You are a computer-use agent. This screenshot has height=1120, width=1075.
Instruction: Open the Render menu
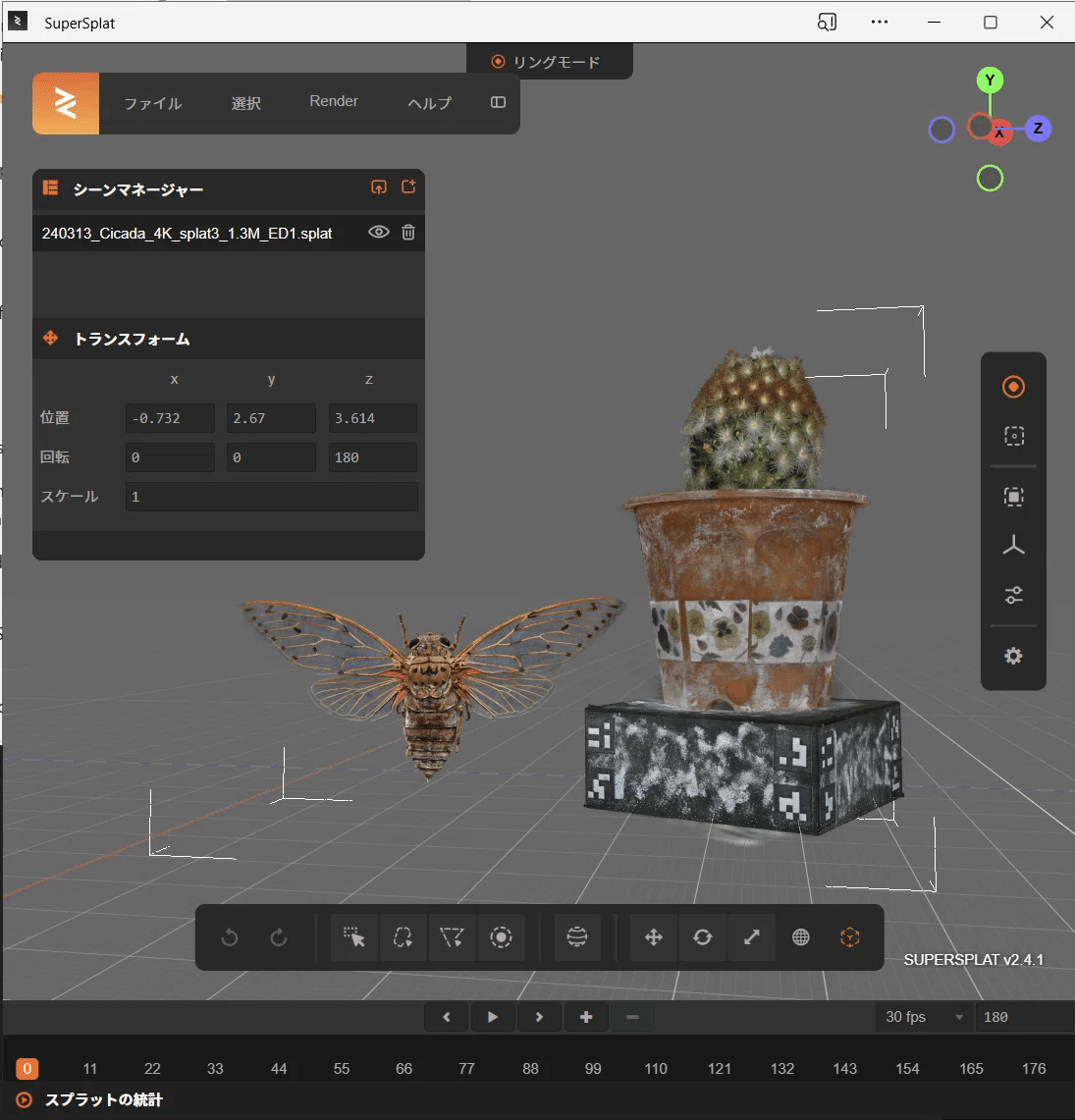coord(333,101)
